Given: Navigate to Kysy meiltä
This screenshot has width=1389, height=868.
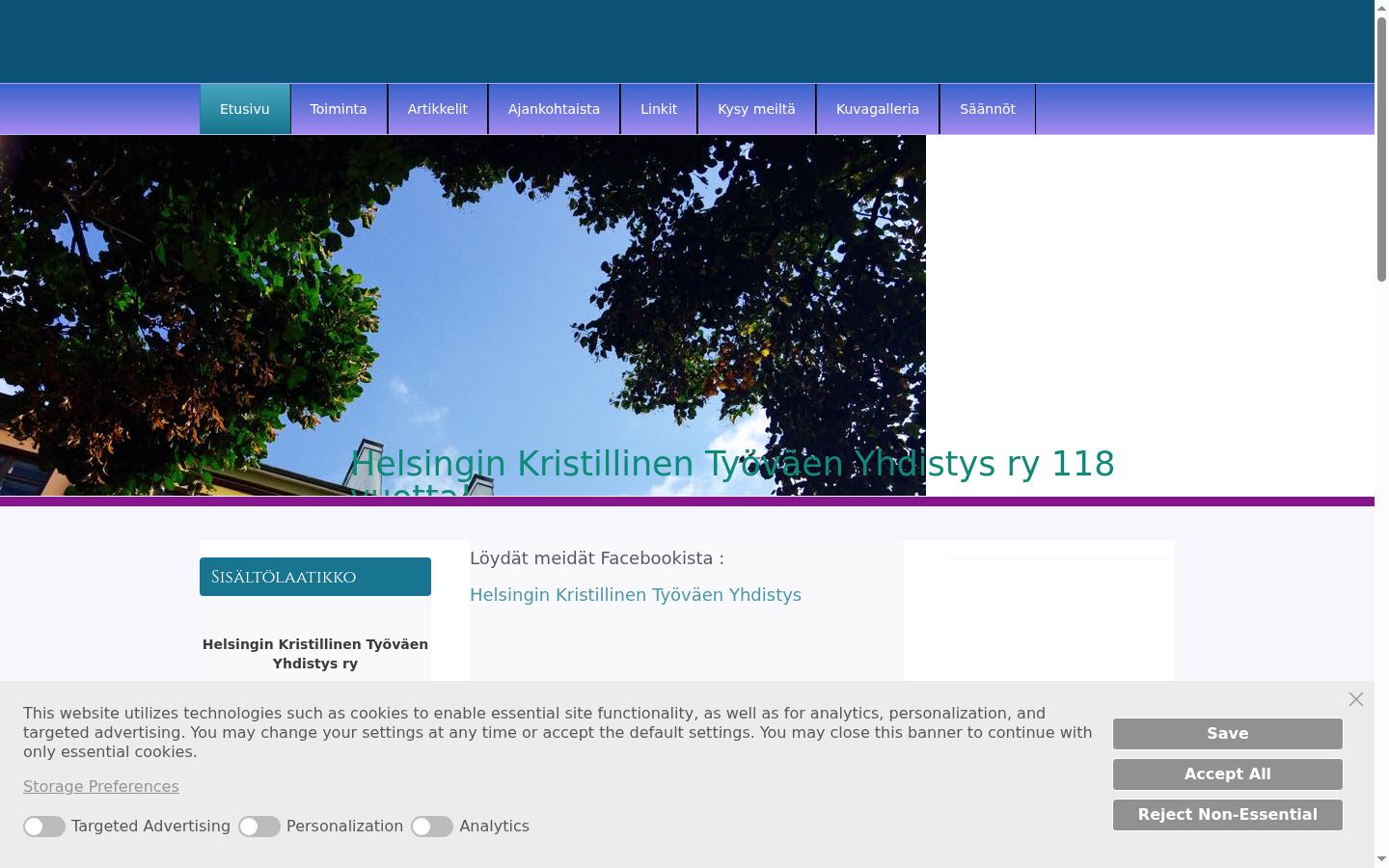Looking at the screenshot, I should [x=756, y=109].
